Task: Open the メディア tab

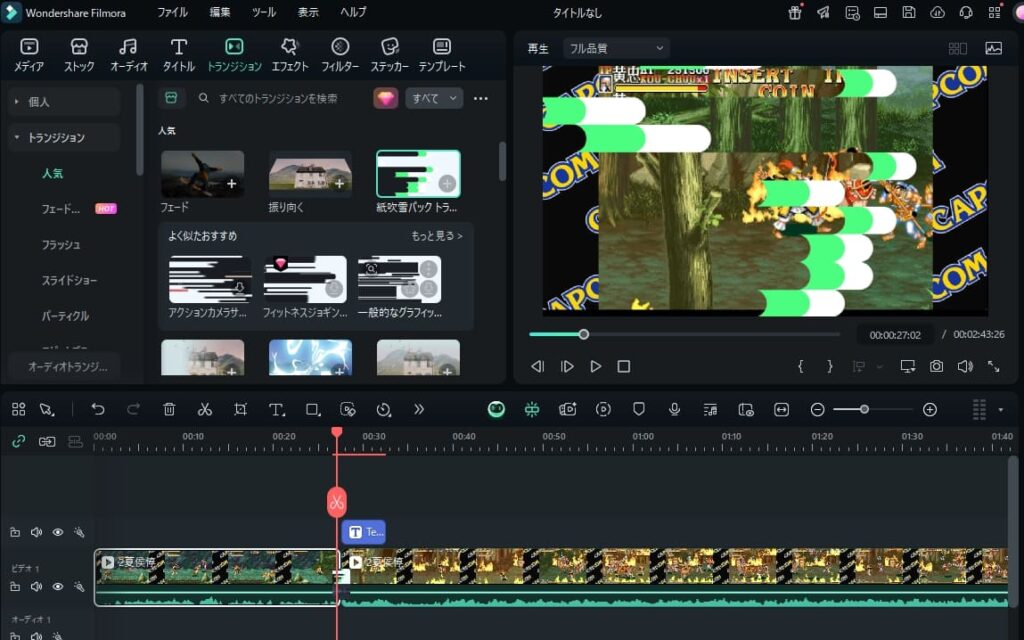Action: click(x=29, y=54)
